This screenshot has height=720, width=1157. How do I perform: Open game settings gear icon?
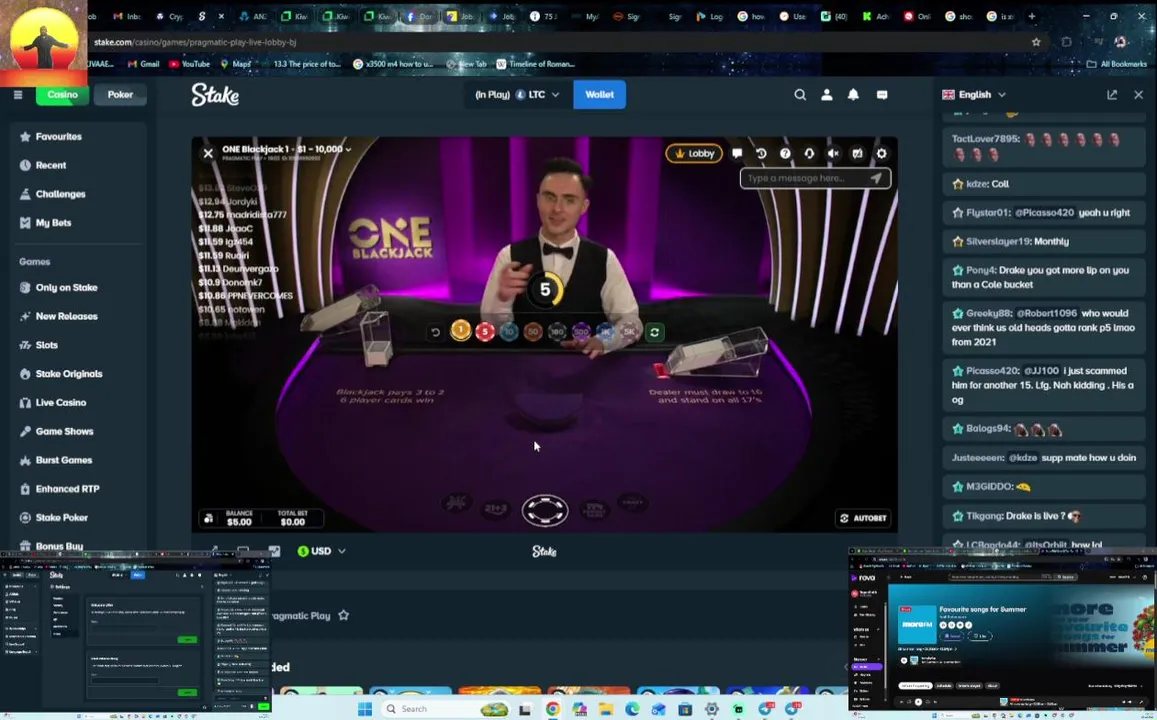pos(881,153)
